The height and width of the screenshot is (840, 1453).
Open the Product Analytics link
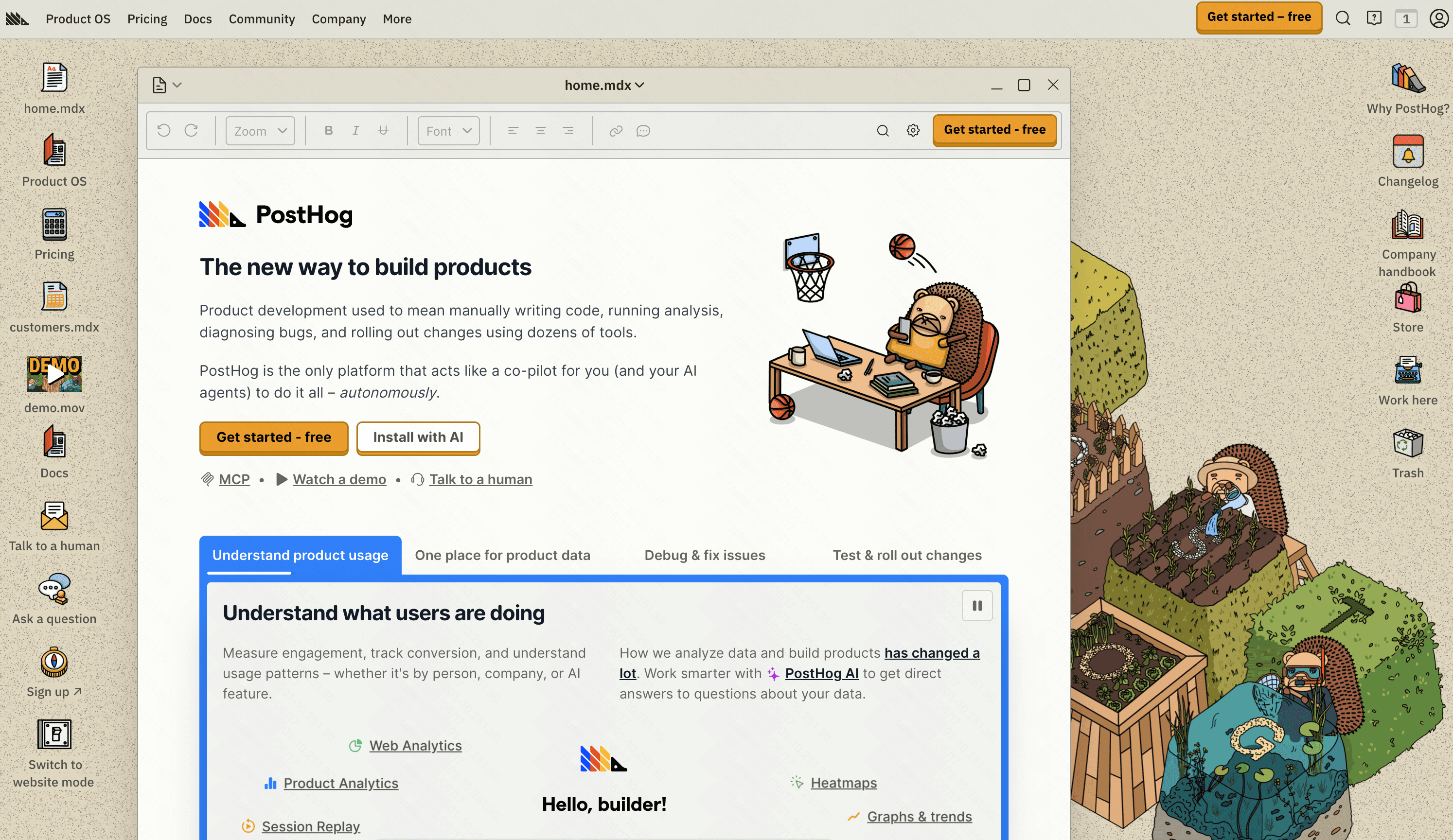coord(341,783)
